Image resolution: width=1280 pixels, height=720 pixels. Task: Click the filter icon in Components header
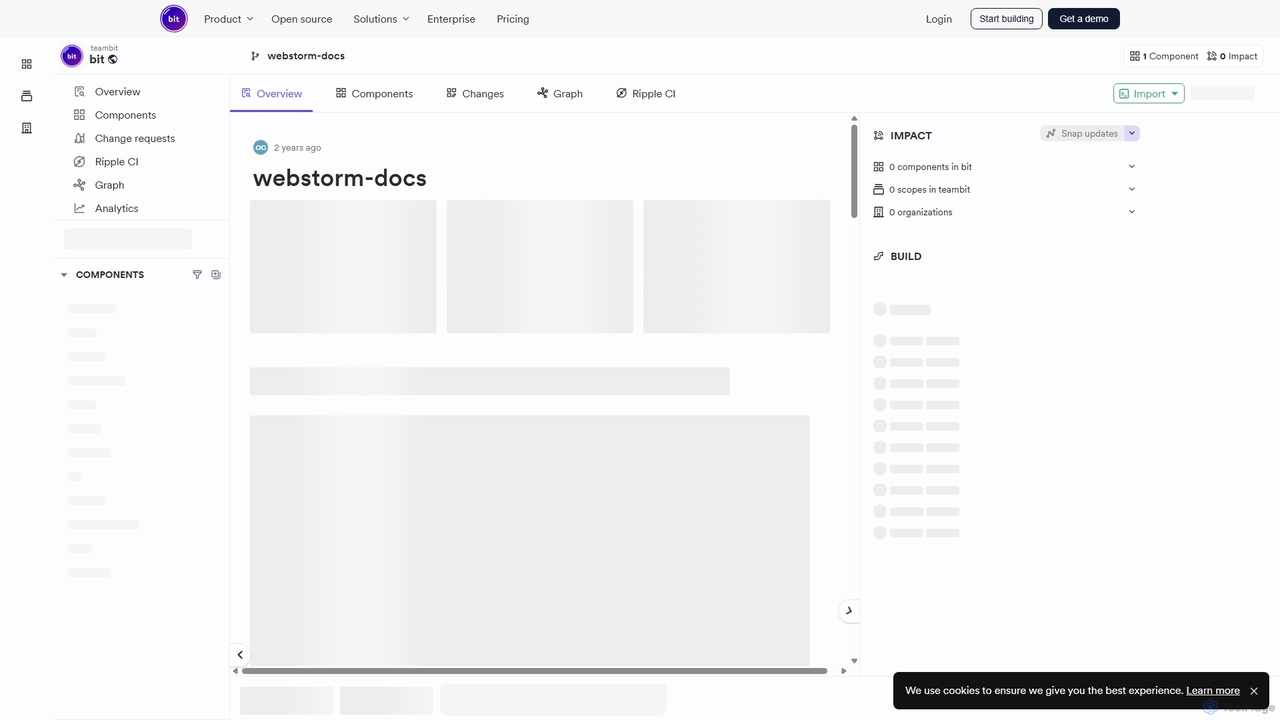[x=197, y=274]
